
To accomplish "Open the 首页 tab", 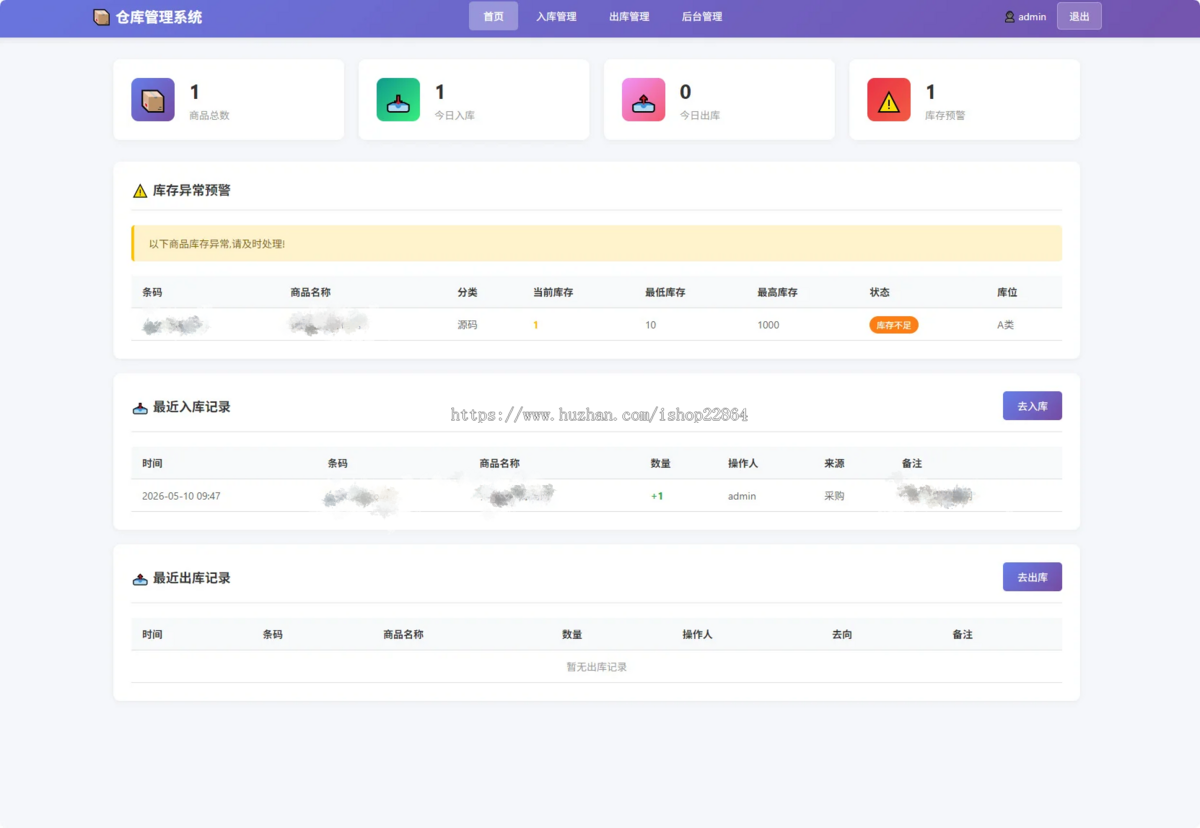I will pyautogui.click(x=493, y=16).
